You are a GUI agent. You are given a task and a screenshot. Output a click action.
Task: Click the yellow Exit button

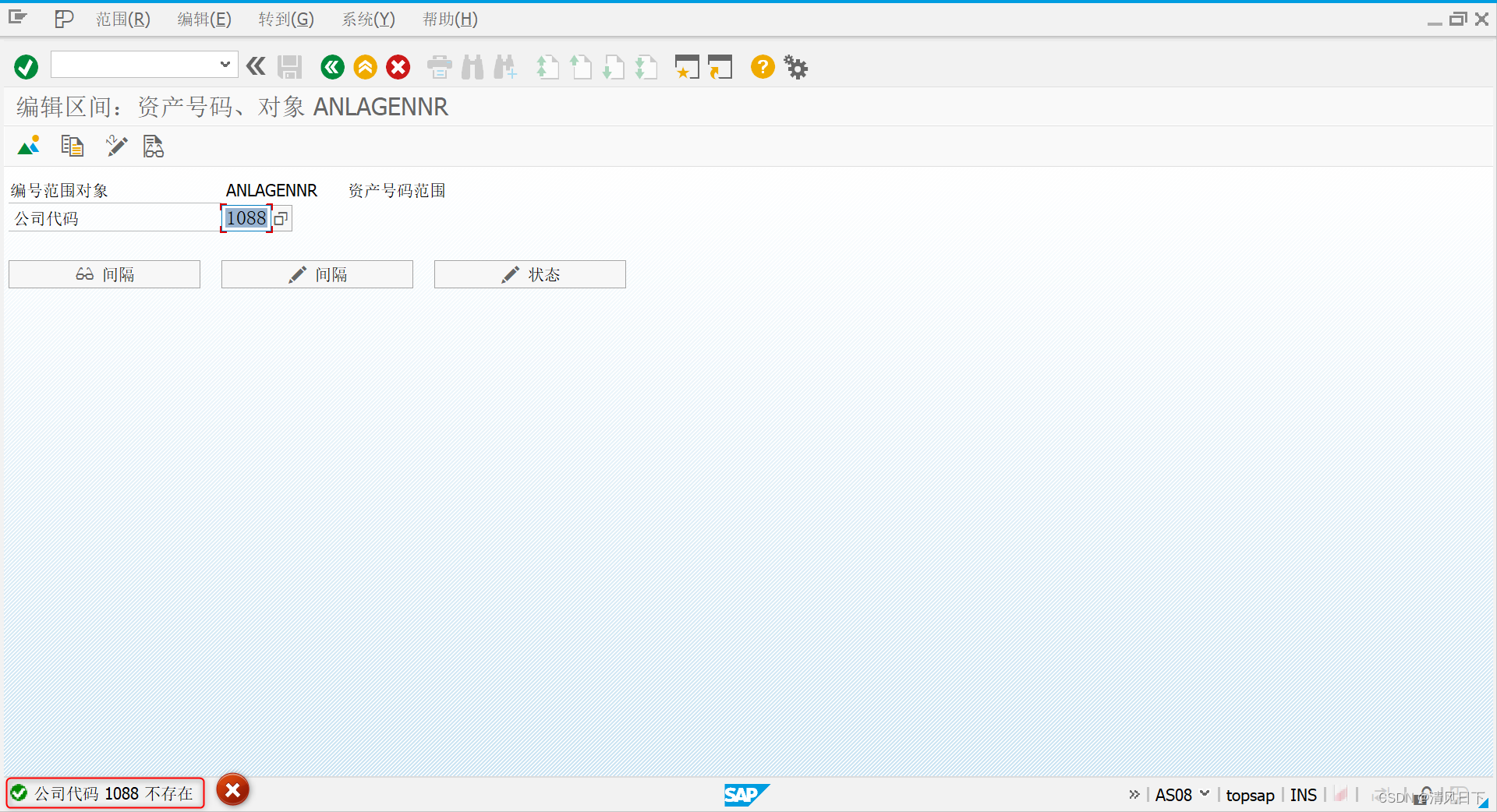pyautogui.click(x=365, y=67)
